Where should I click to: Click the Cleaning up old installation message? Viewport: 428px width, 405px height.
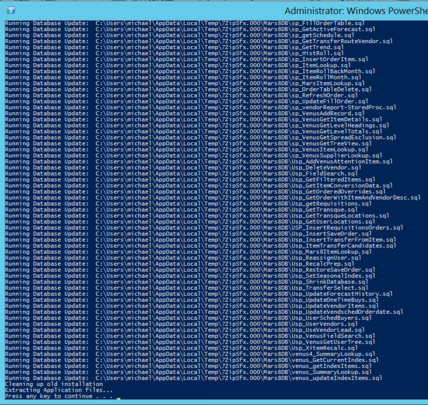click(54, 384)
